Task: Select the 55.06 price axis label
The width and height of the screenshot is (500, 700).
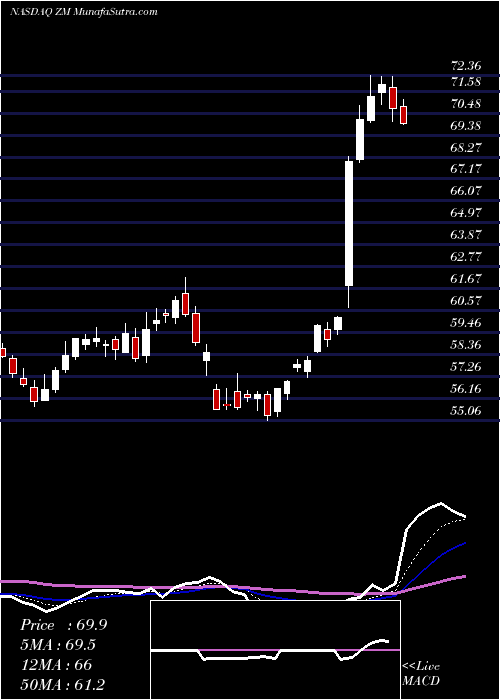Action: click(466, 410)
